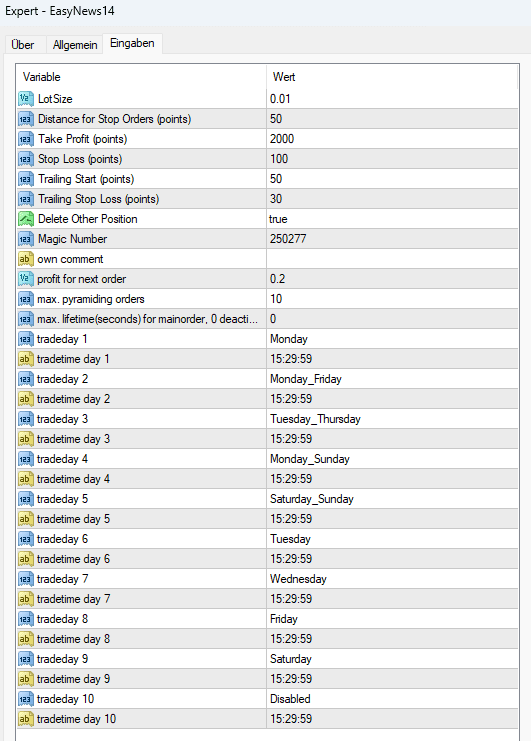Viewport: 531px width, 741px height.
Task: Open tradeday 3 Tuesday_Thursday value dropdown
Action: click(x=392, y=419)
